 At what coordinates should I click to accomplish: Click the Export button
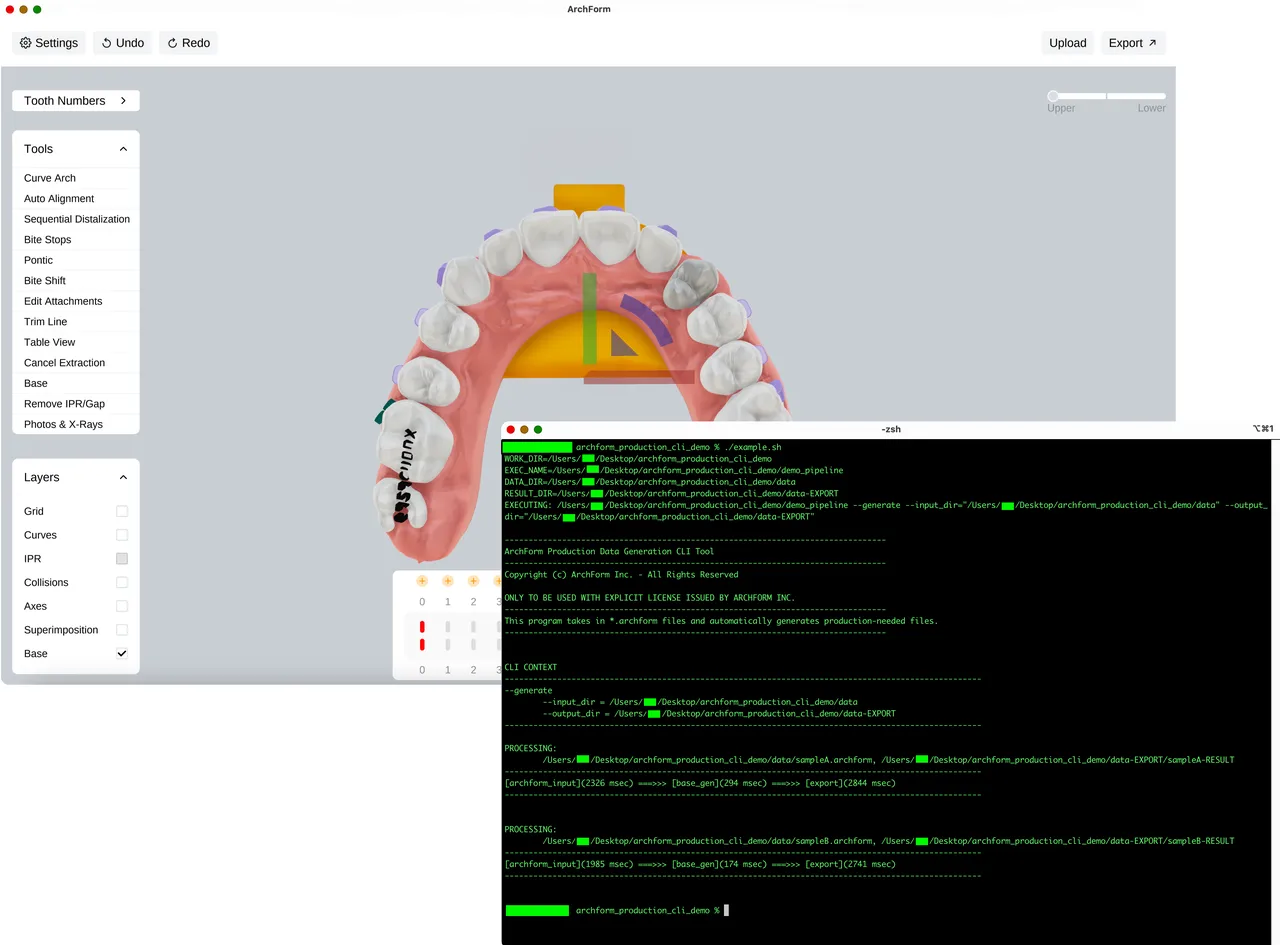[1133, 43]
